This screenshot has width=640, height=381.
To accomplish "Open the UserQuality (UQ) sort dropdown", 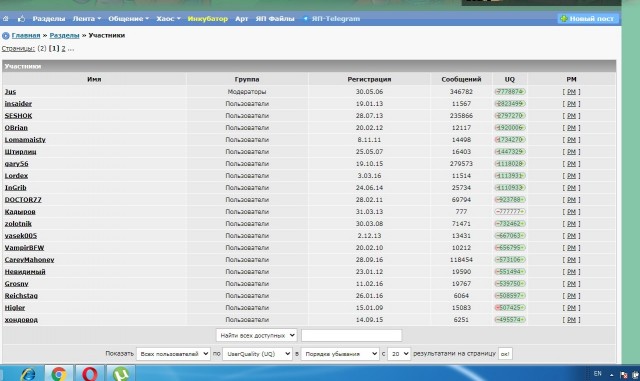I will [257, 354].
